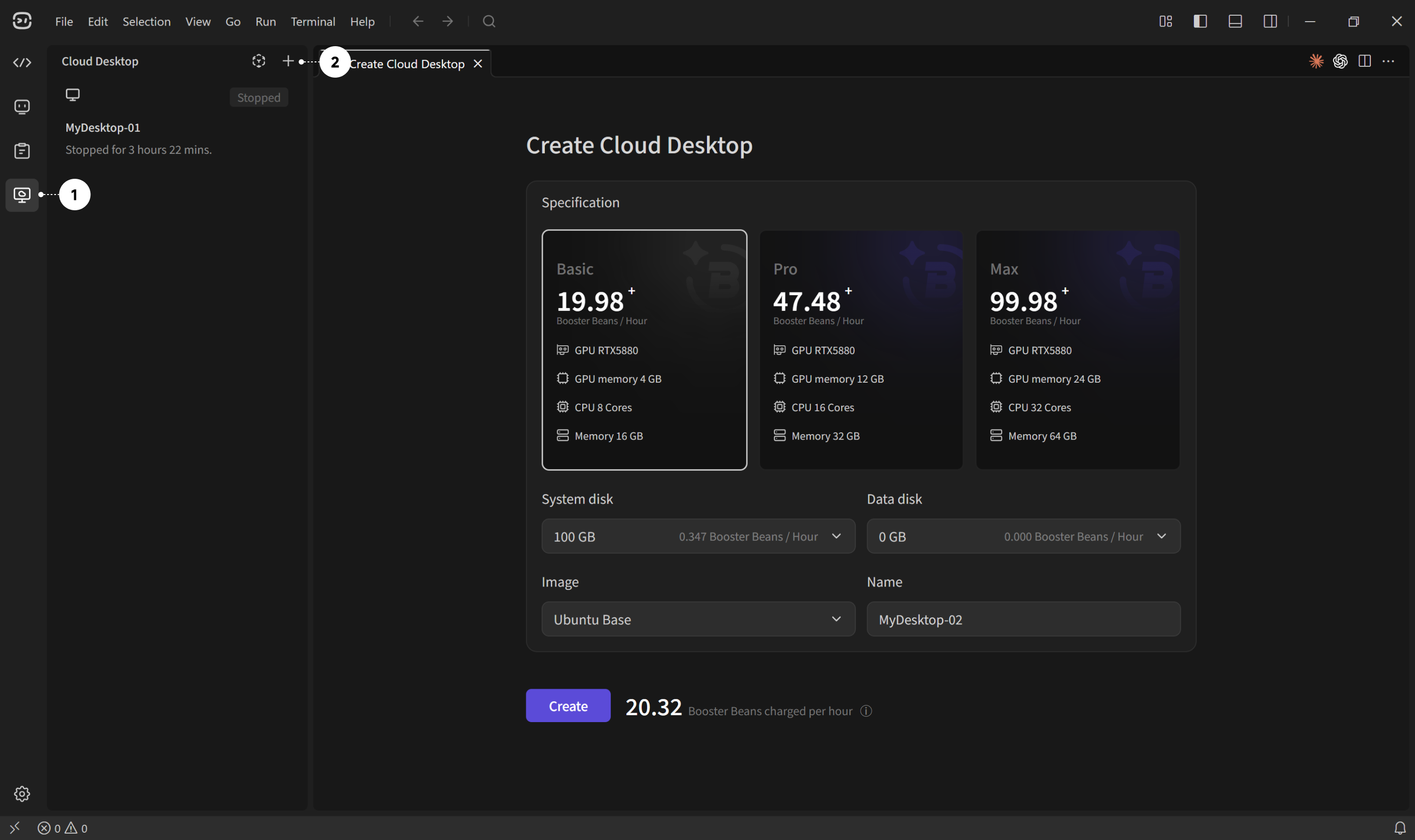This screenshot has height=840, width=1415.
Task: Toggle the bottom panel
Action: click(1236, 22)
